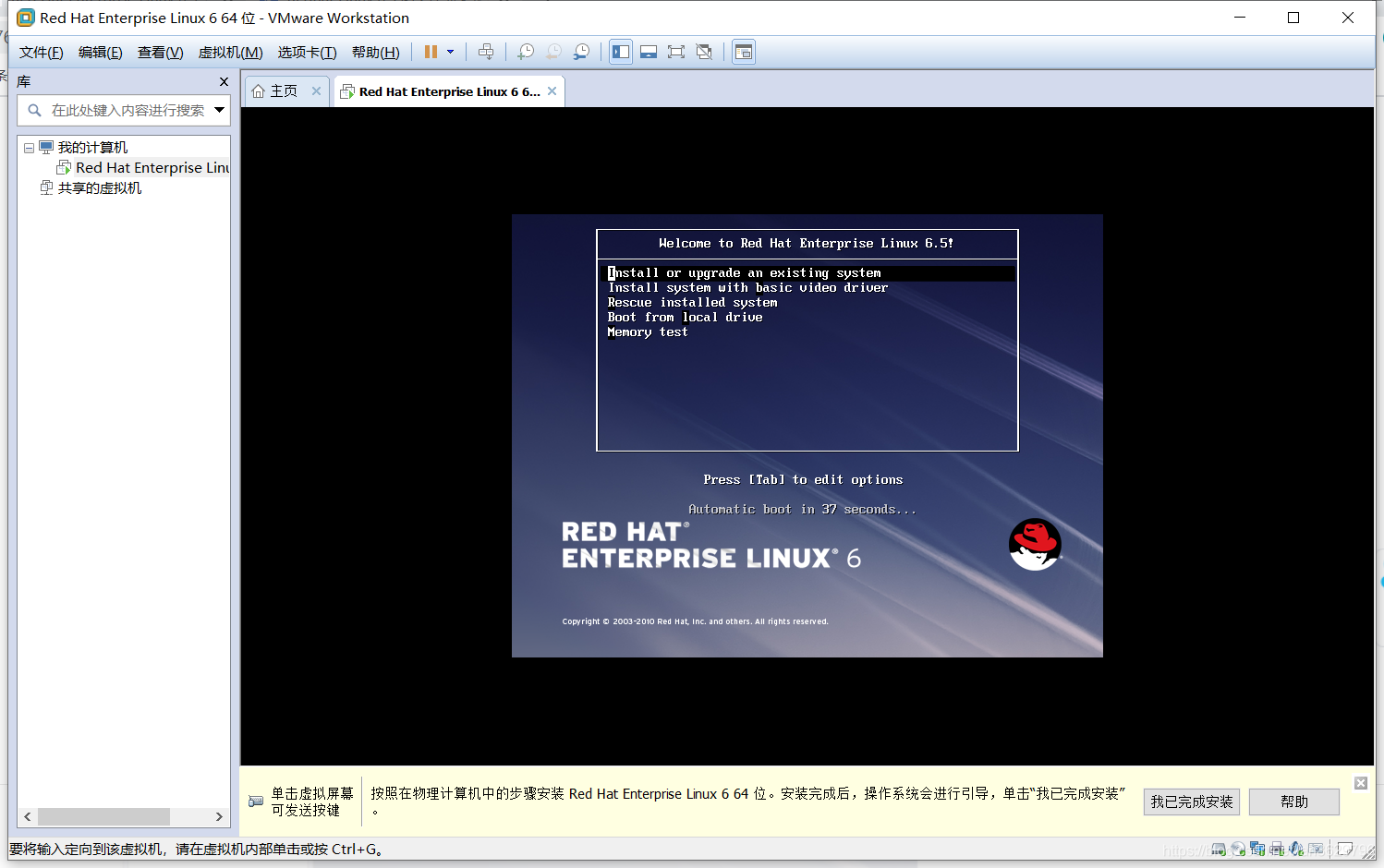Click the keyboard icon in hint bar
Viewport: 1384px width, 868px height.
point(256,801)
